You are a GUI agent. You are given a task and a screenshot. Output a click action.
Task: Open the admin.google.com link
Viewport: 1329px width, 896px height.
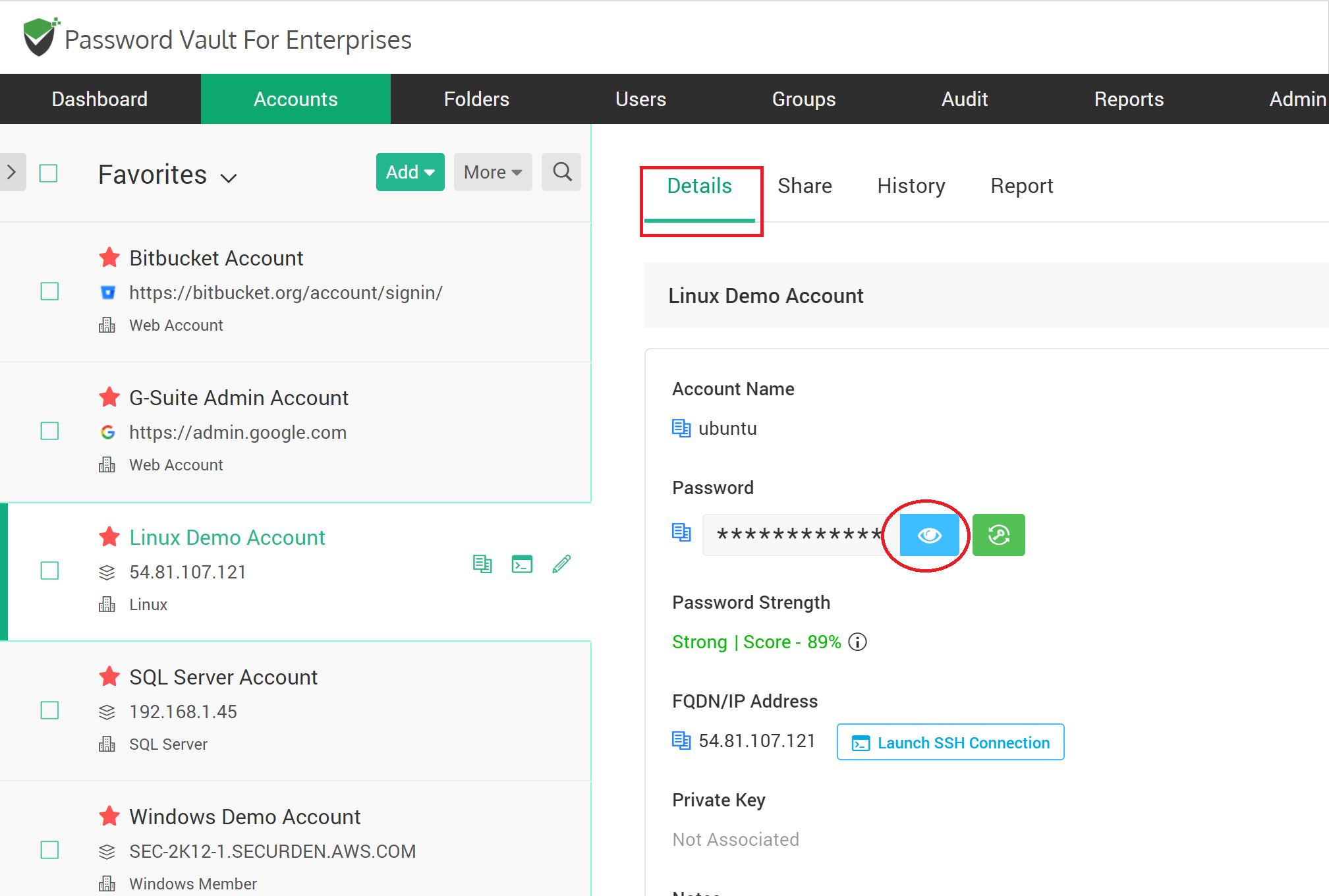[237, 432]
